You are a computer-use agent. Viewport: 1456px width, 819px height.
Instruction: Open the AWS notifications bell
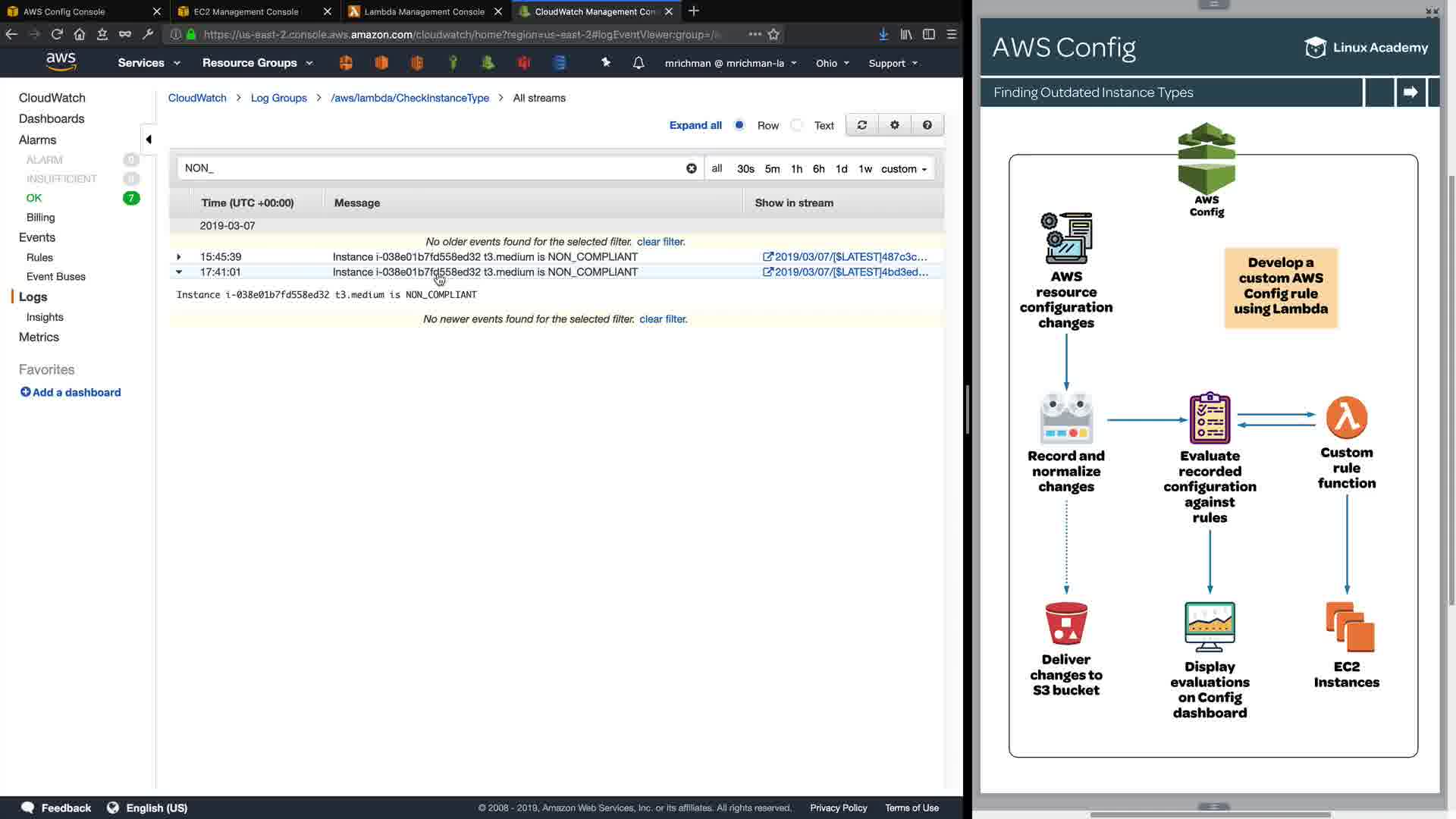[x=639, y=63]
